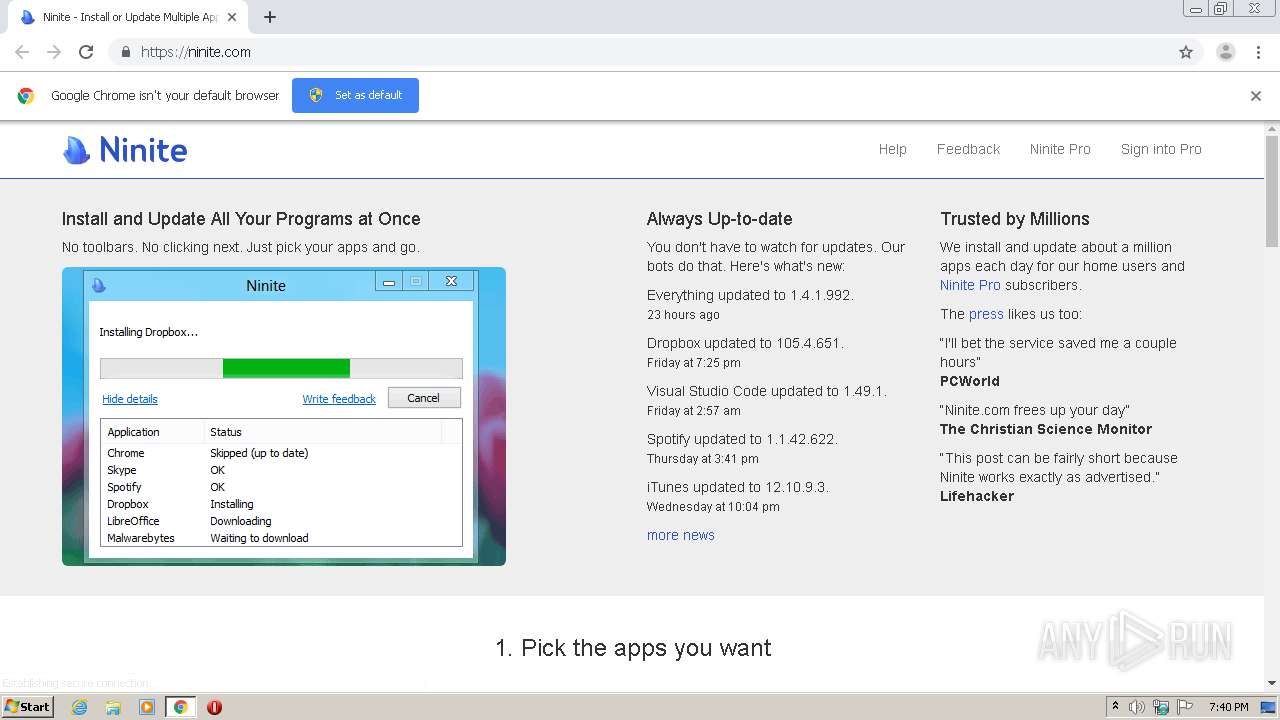Select Chrome in the taskbar
The image size is (1280, 720).
pos(180,707)
